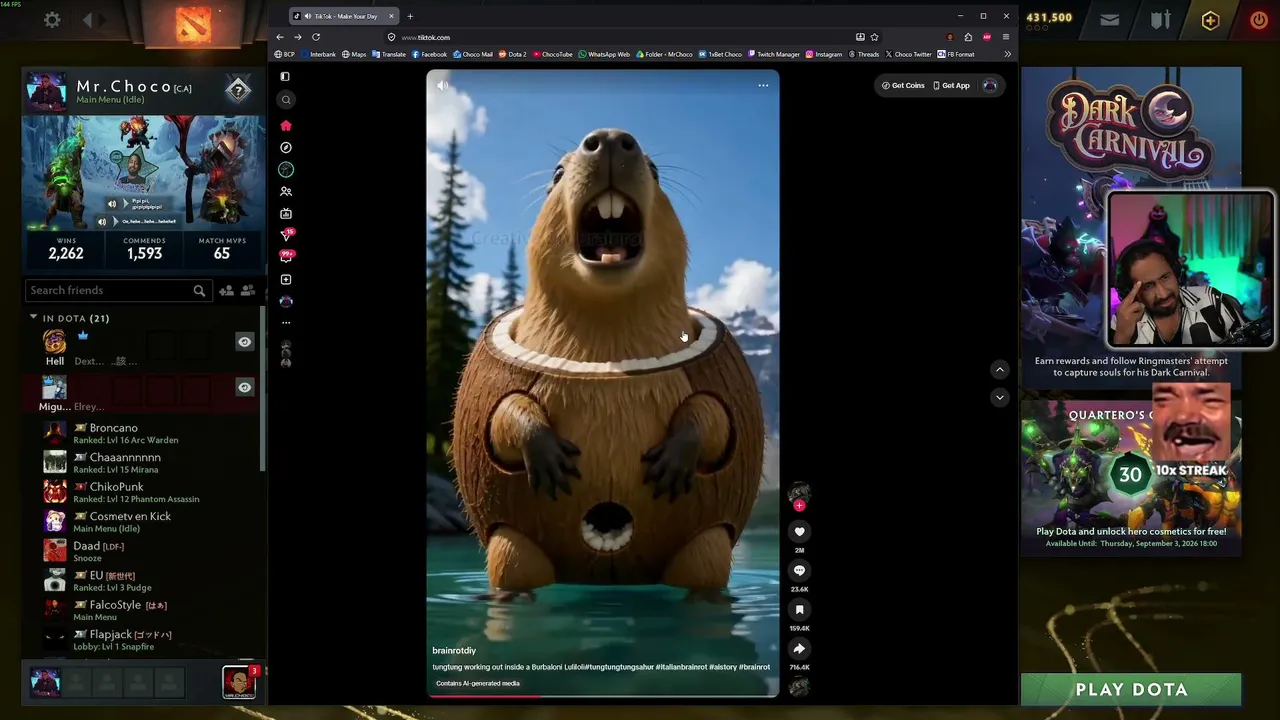Play the lower voice line on profile card
The image size is (1280, 720).
[102, 221]
